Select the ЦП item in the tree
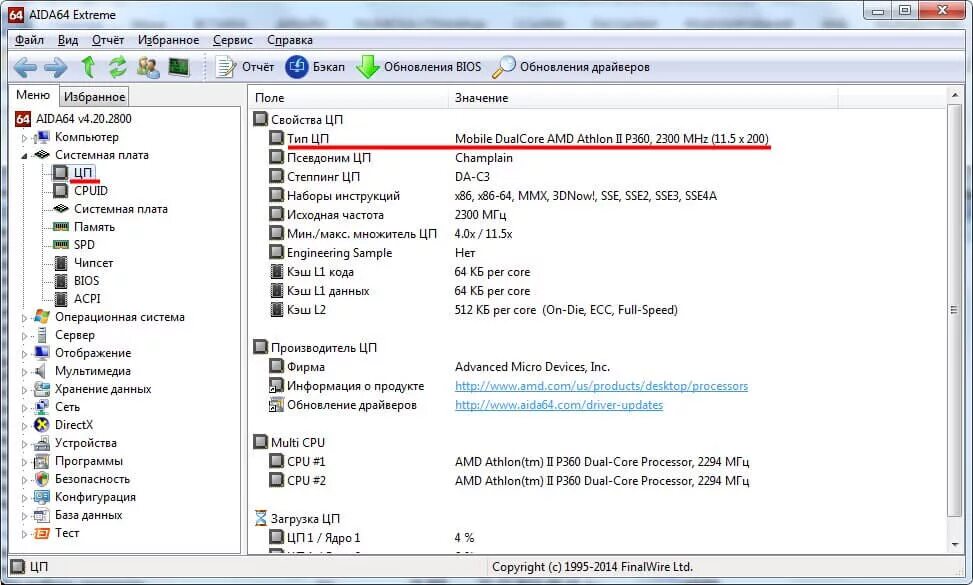The height and width of the screenshot is (585, 973). pos(83,172)
